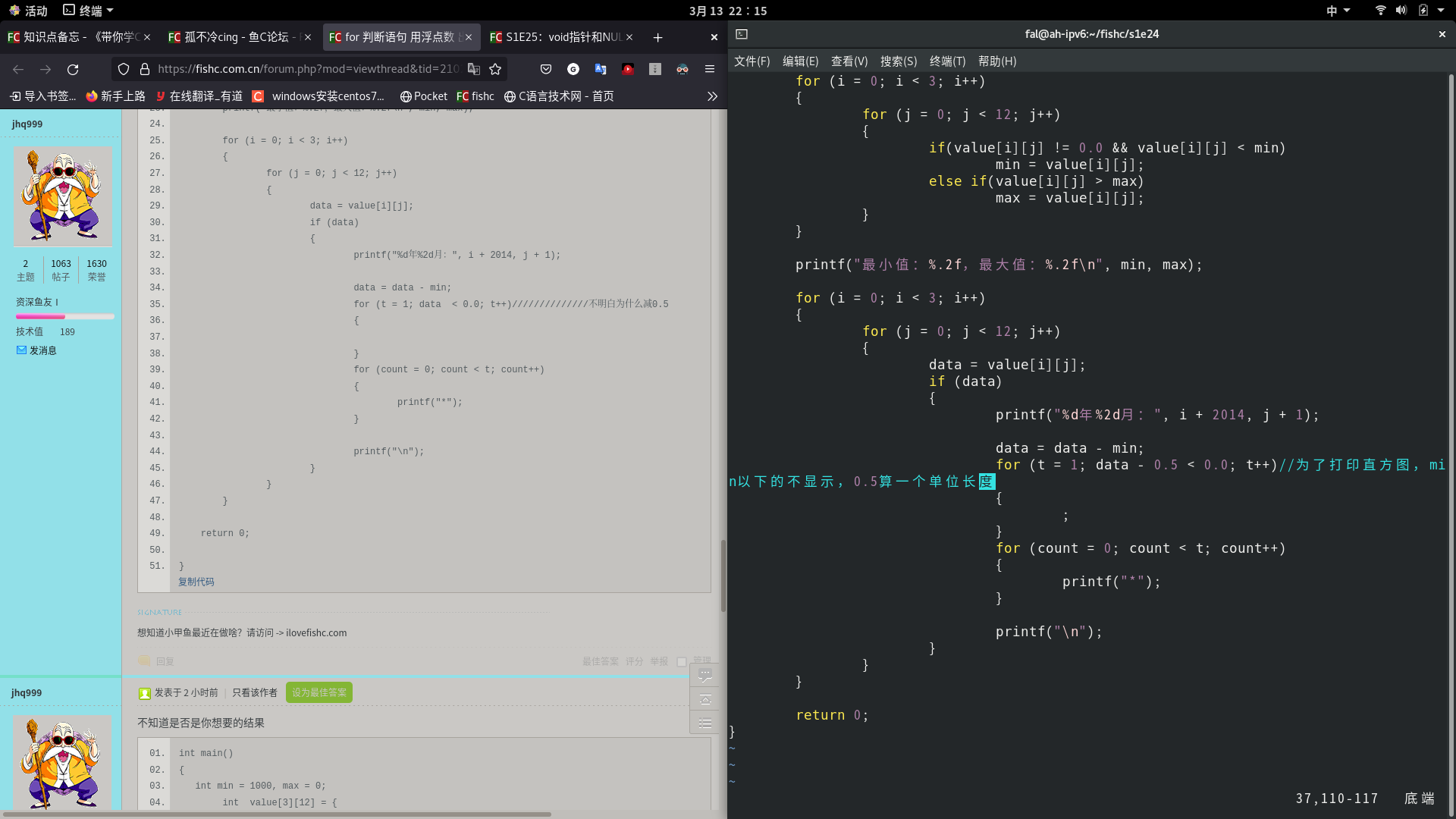Screen dimensions: 1456x819
Task: Click the 发消息 link under jhq999
Action: click(x=42, y=350)
